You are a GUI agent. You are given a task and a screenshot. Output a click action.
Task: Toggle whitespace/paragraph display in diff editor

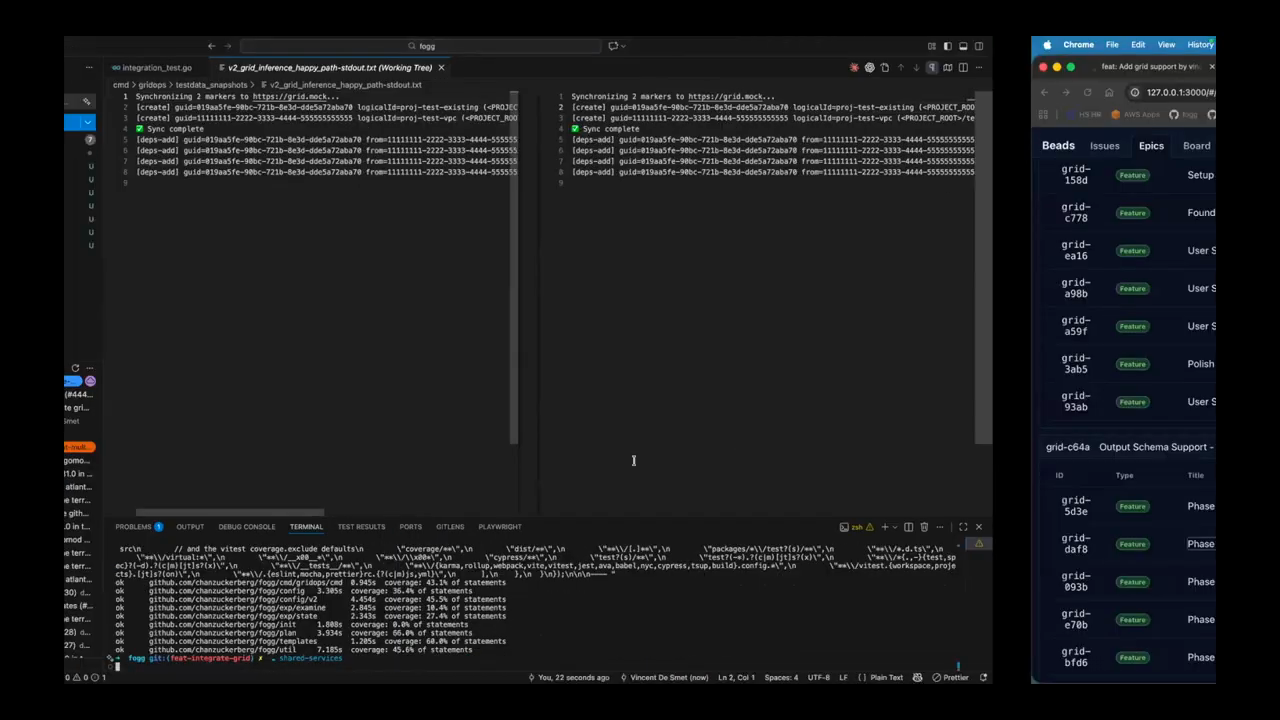(x=932, y=68)
